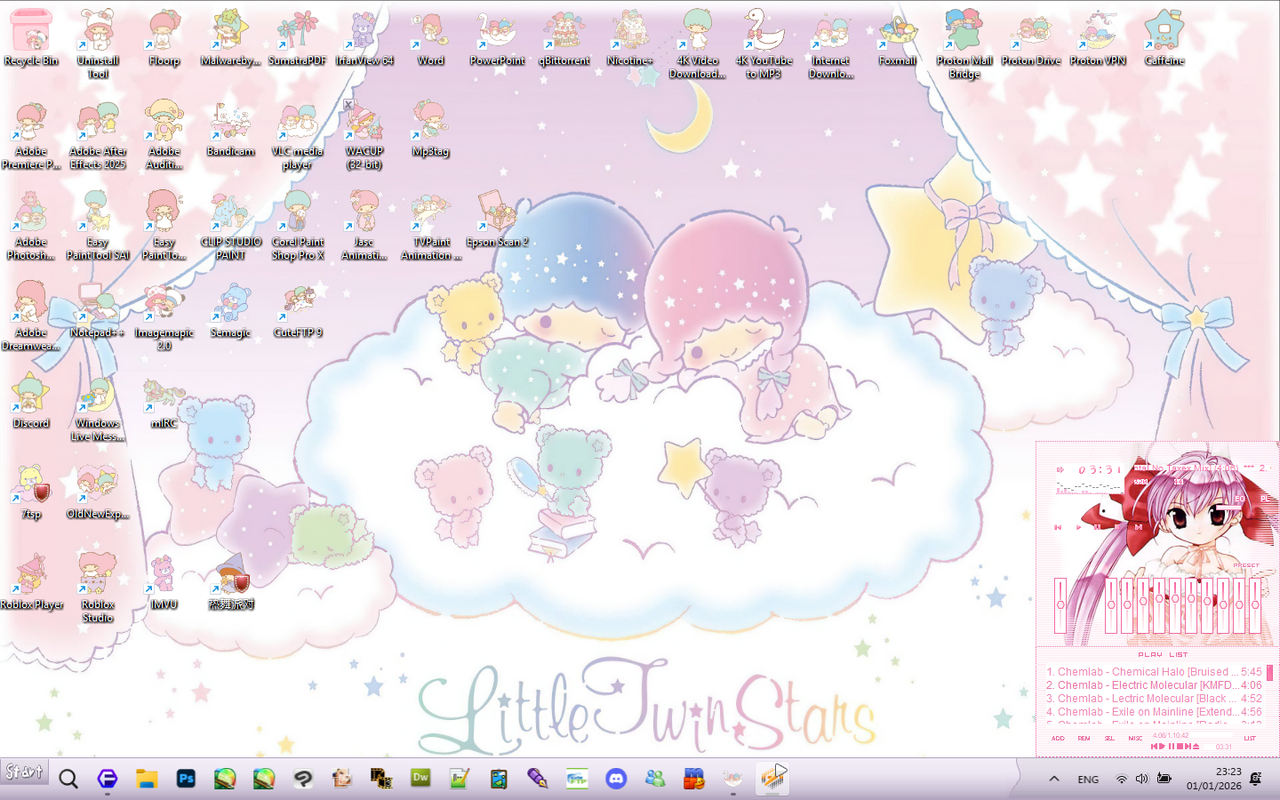The width and height of the screenshot is (1280, 800).
Task: Open Adobe After Effects 2025 shortcut
Action: coord(97,136)
